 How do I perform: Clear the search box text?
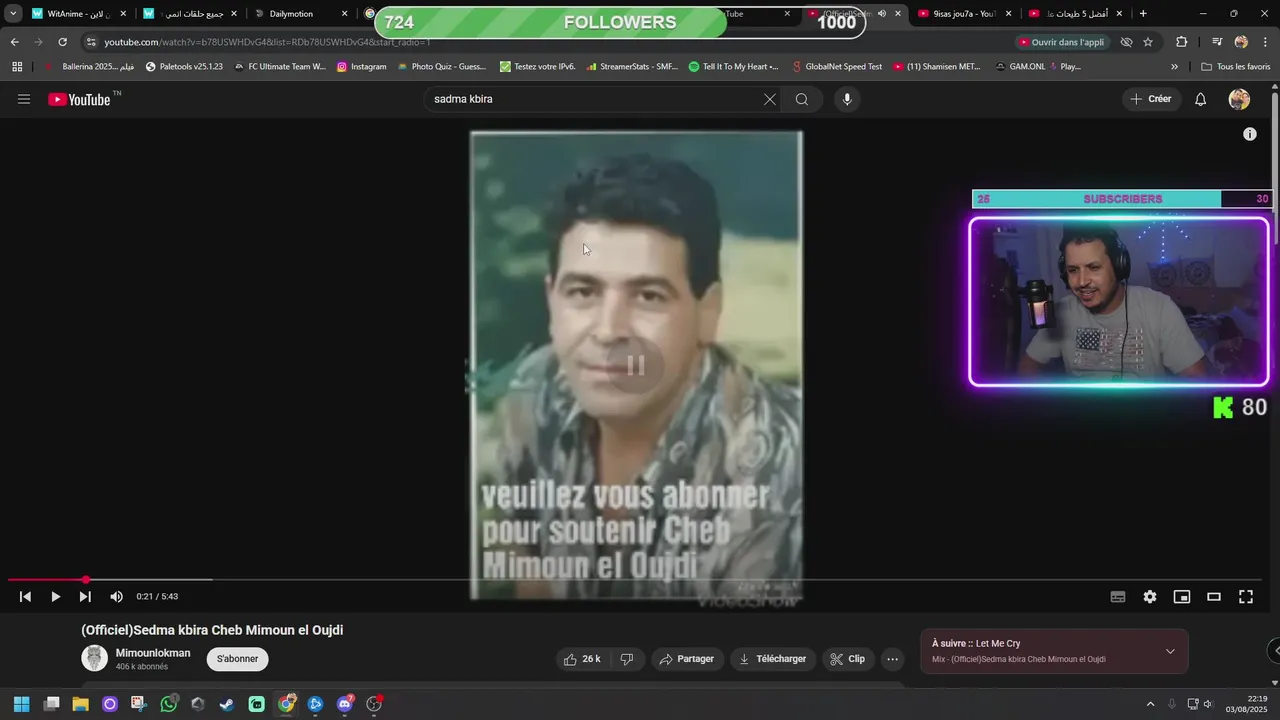click(770, 99)
